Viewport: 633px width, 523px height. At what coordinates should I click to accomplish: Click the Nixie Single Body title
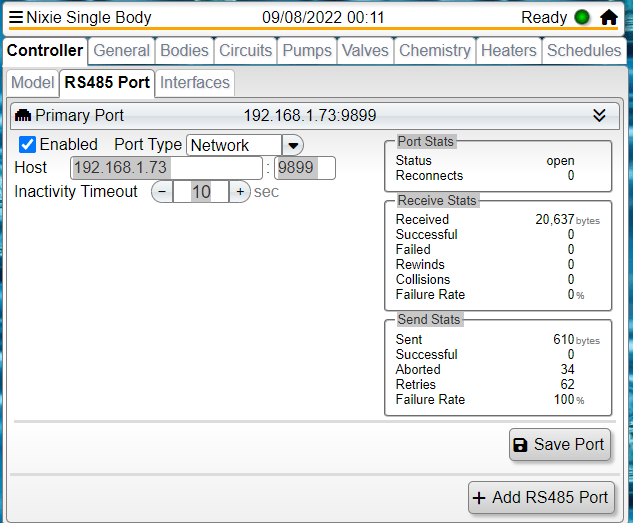[89, 17]
